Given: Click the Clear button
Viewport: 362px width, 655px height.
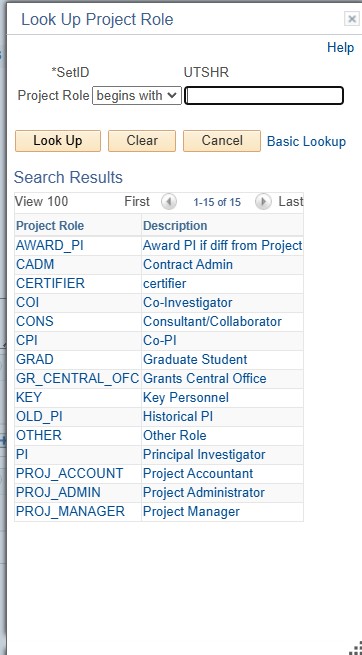Looking at the screenshot, I should click(x=142, y=141).
